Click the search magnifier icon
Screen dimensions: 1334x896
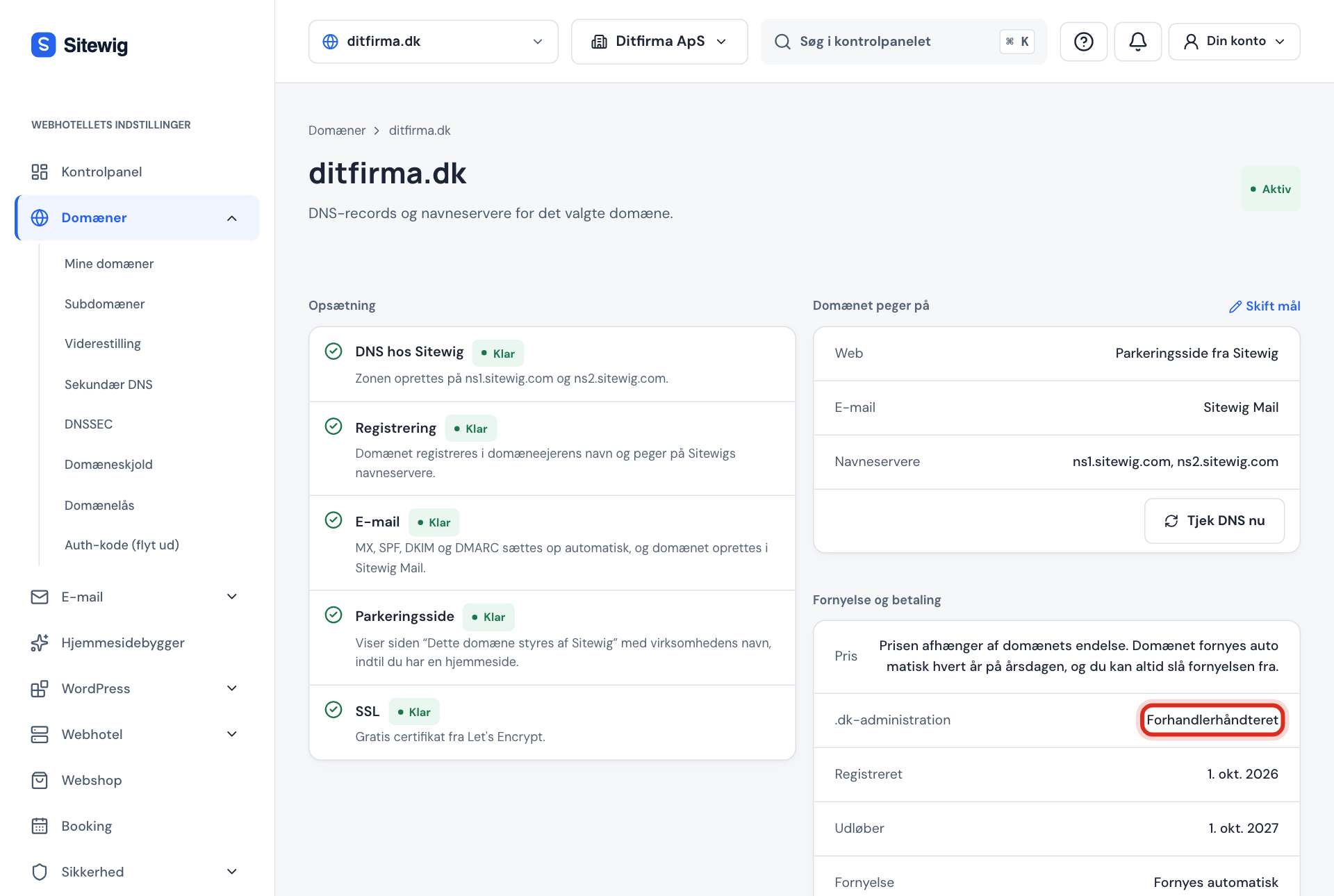(x=782, y=42)
